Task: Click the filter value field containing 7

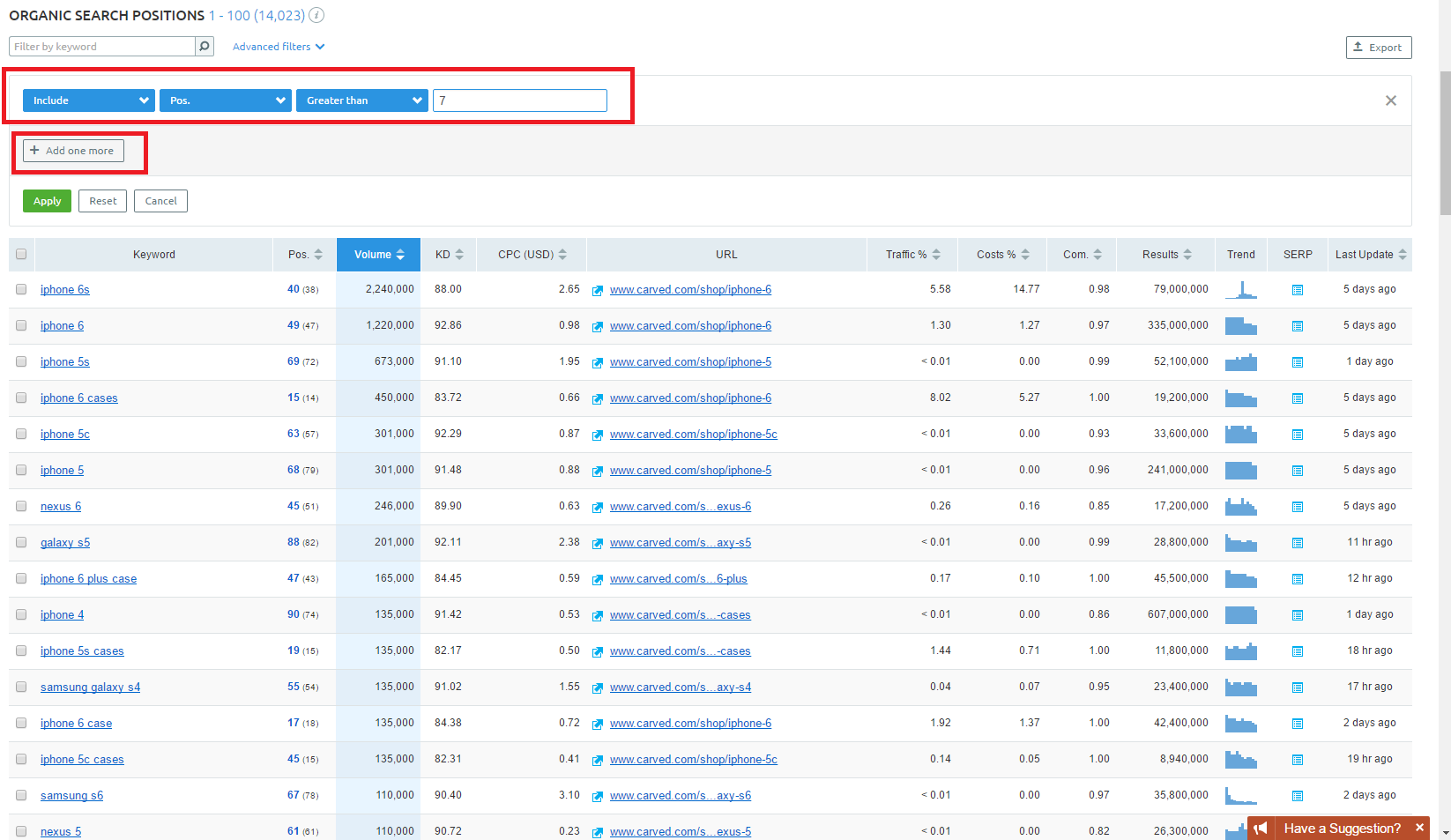Action: 520,100
